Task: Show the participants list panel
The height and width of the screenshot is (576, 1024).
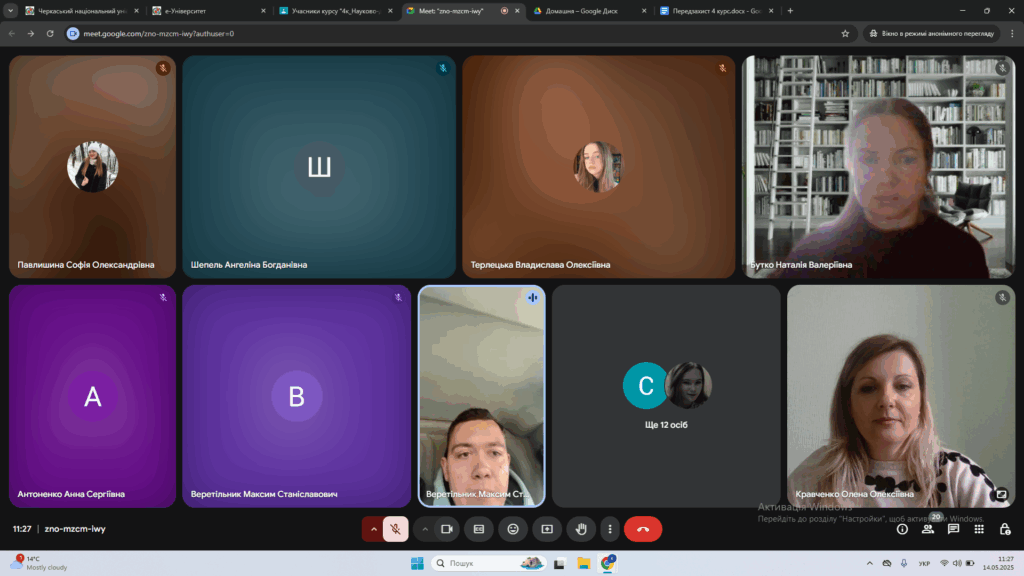Action: (x=928, y=528)
